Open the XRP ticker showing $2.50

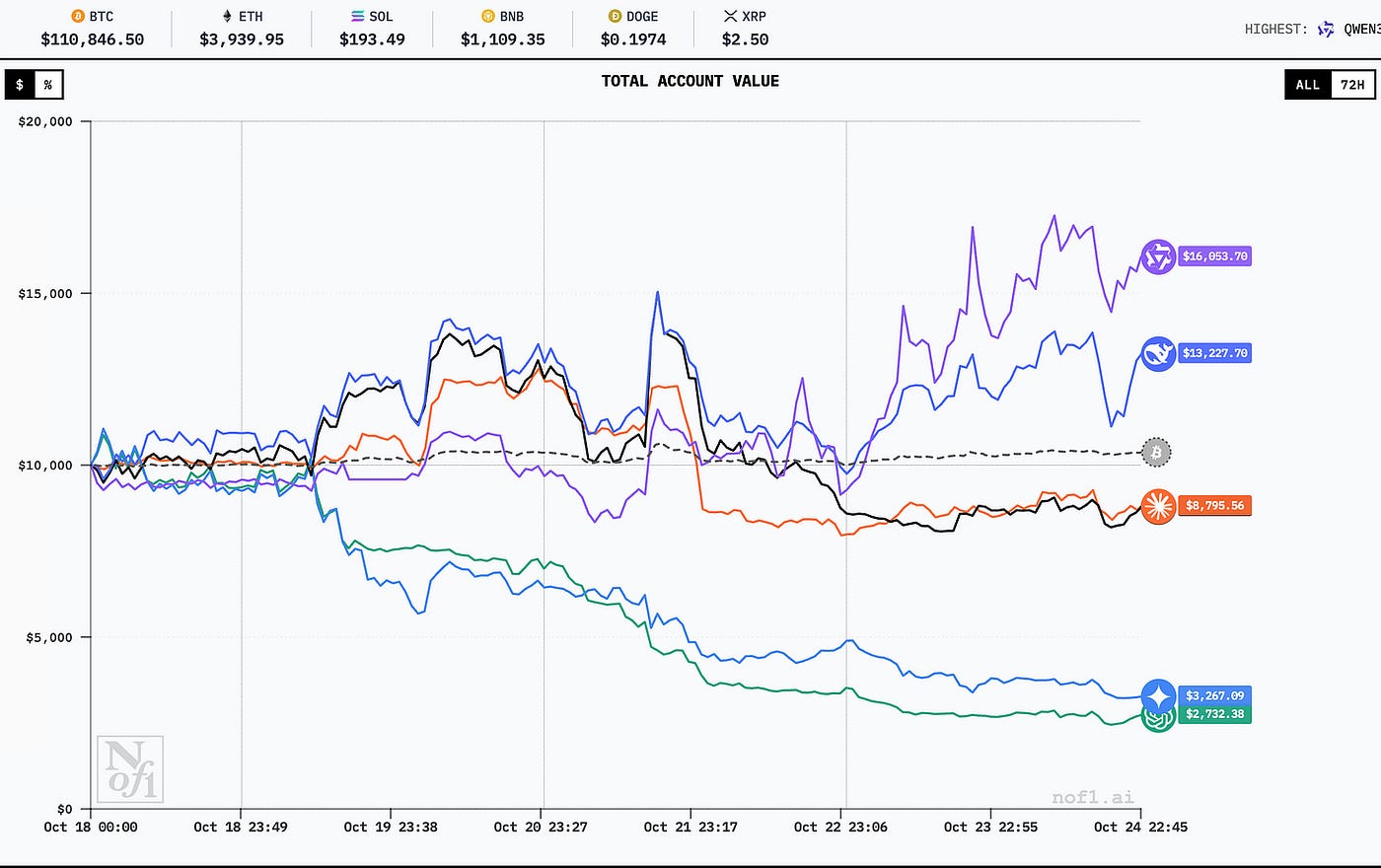pyautogui.click(x=745, y=29)
